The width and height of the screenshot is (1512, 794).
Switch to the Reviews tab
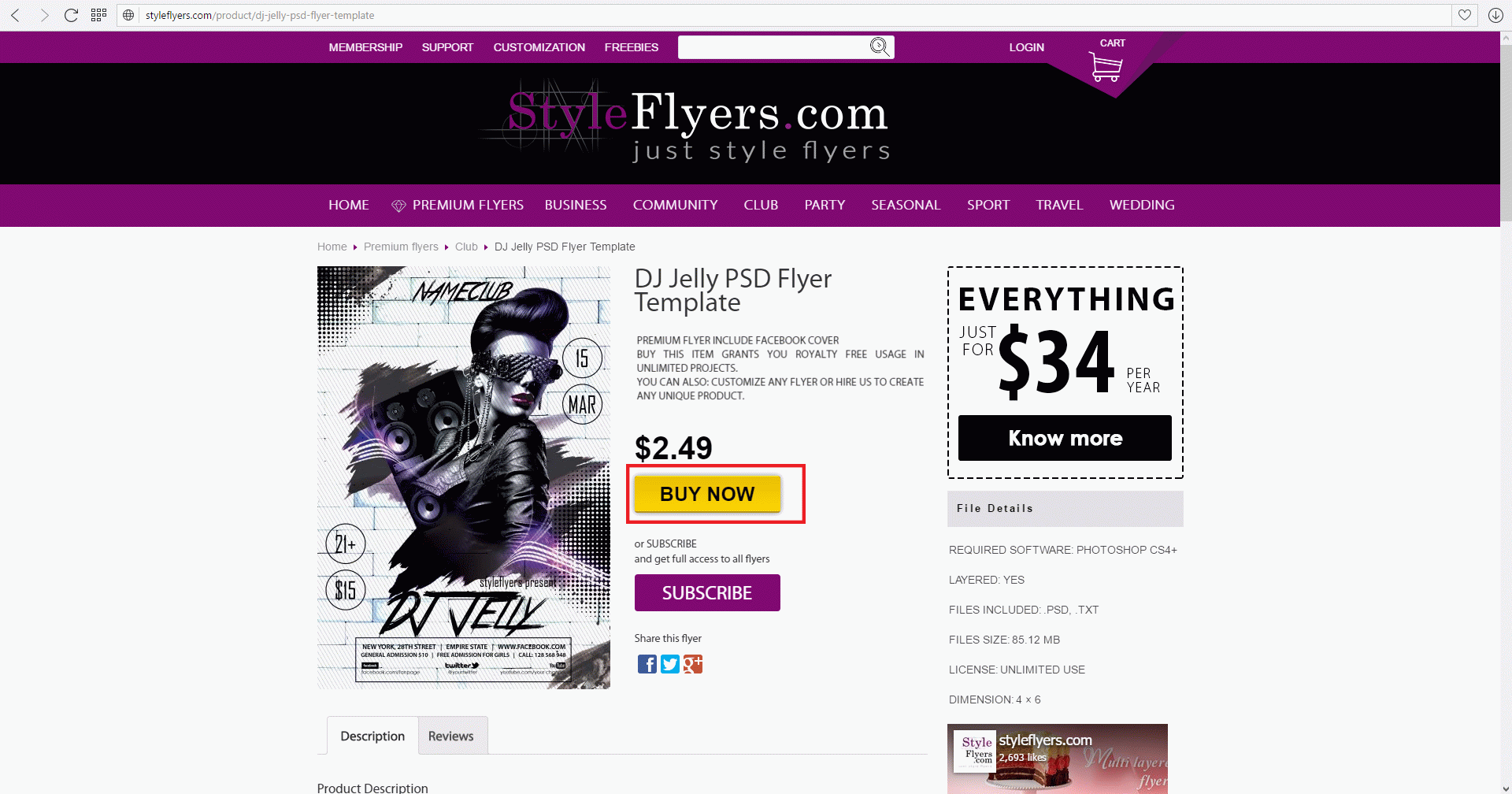(452, 736)
